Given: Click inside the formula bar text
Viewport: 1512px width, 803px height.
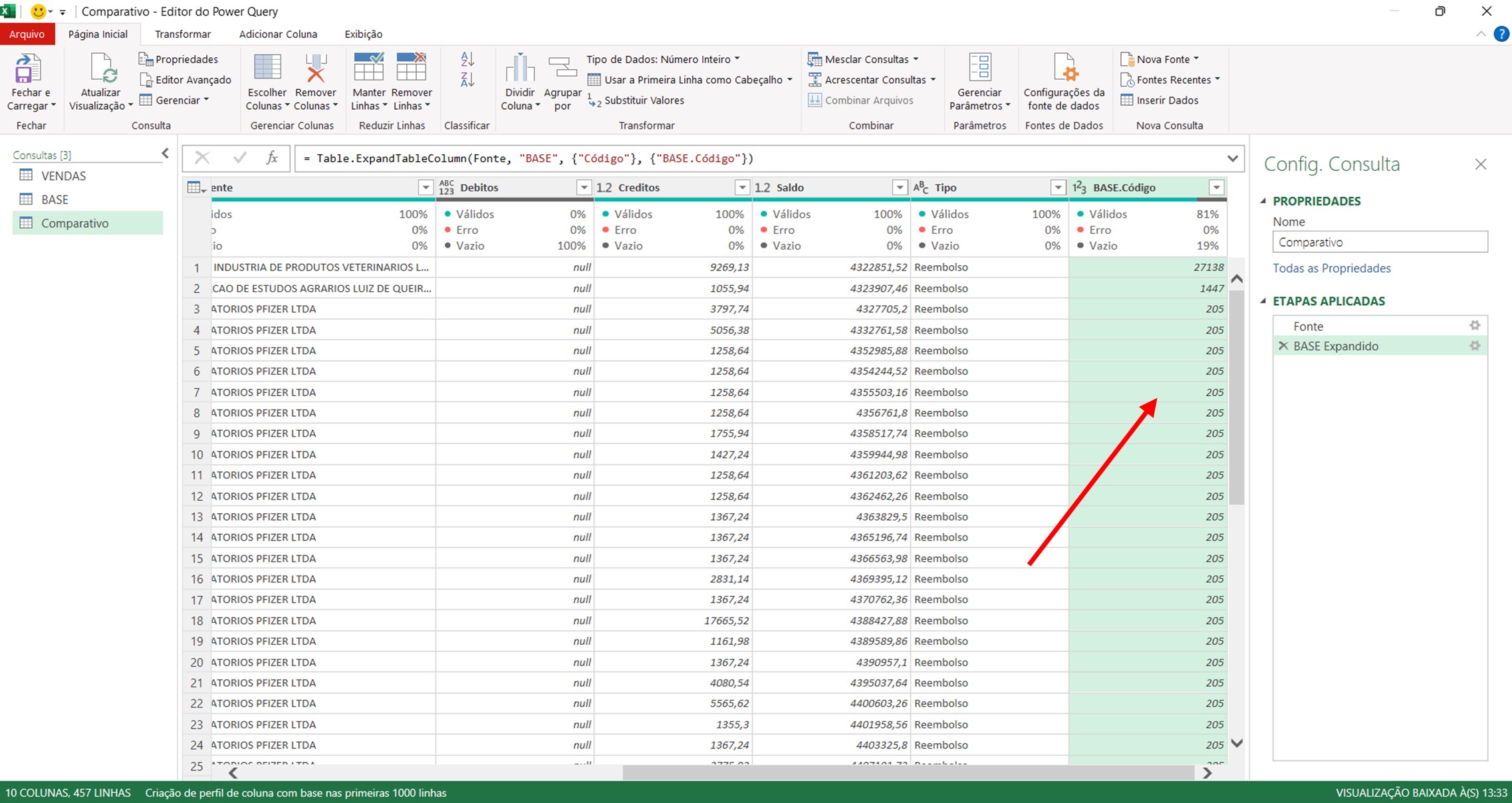Looking at the screenshot, I should click(x=528, y=158).
